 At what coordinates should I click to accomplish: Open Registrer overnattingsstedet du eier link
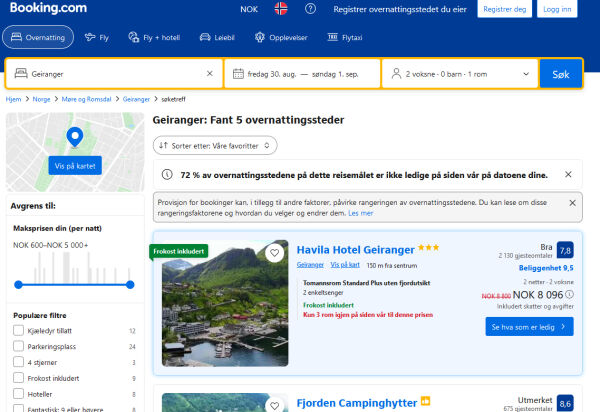point(400,9)
